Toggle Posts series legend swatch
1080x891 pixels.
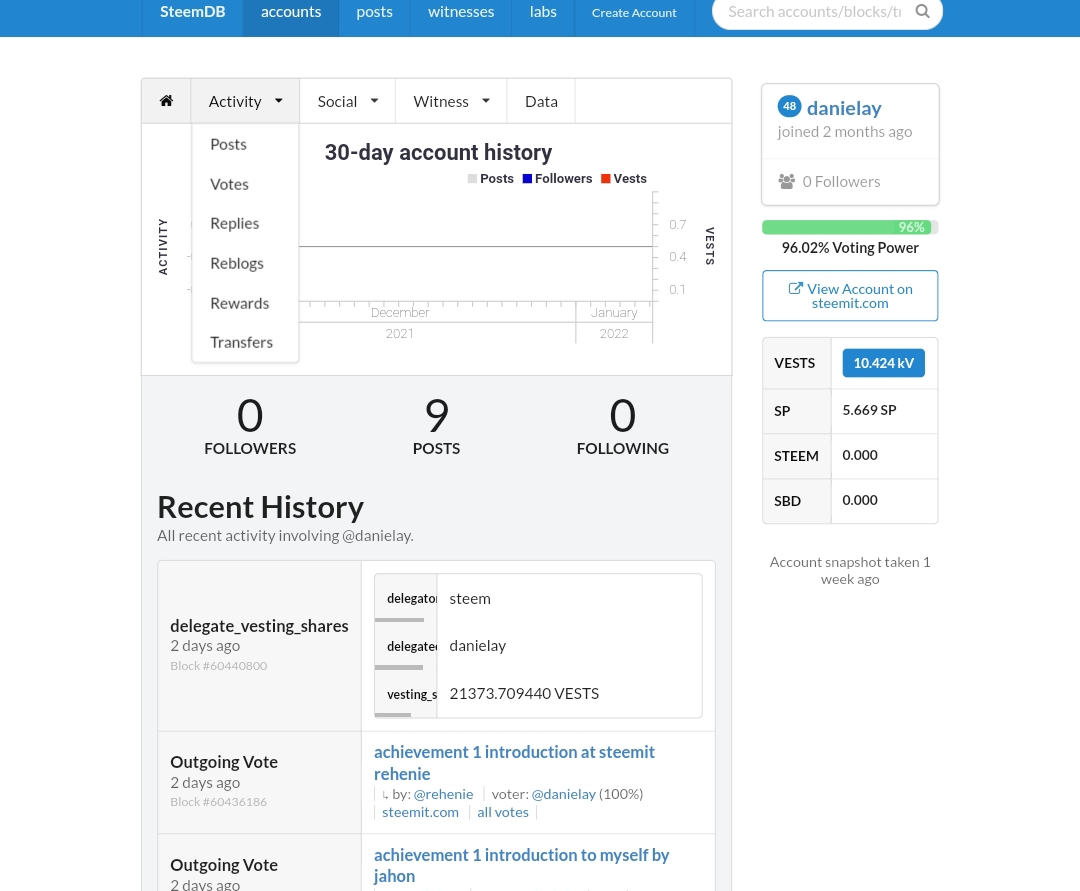(x=472, y=179)
